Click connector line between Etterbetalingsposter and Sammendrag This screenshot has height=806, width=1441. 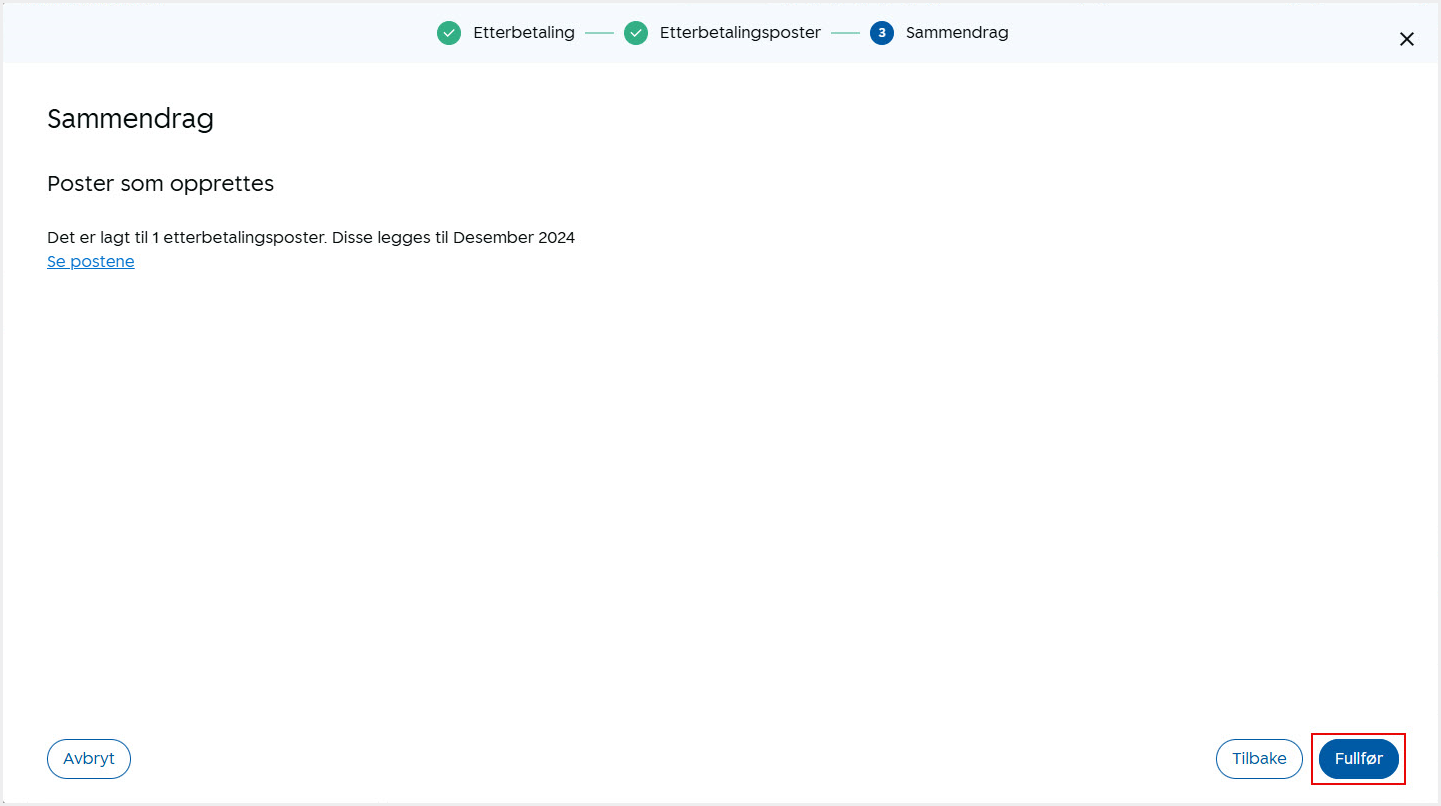845,33
